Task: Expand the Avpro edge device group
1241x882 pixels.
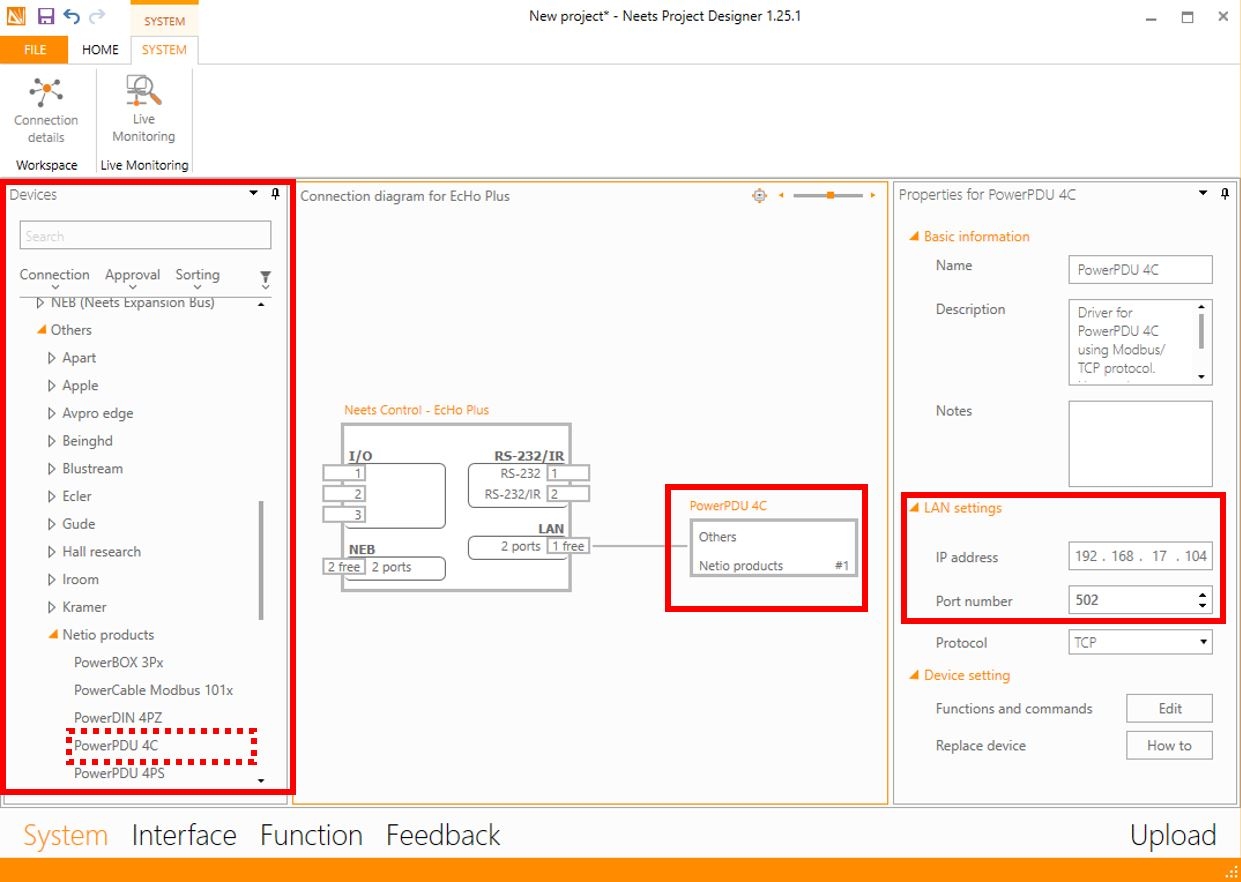Action: (x=52, y=413)
